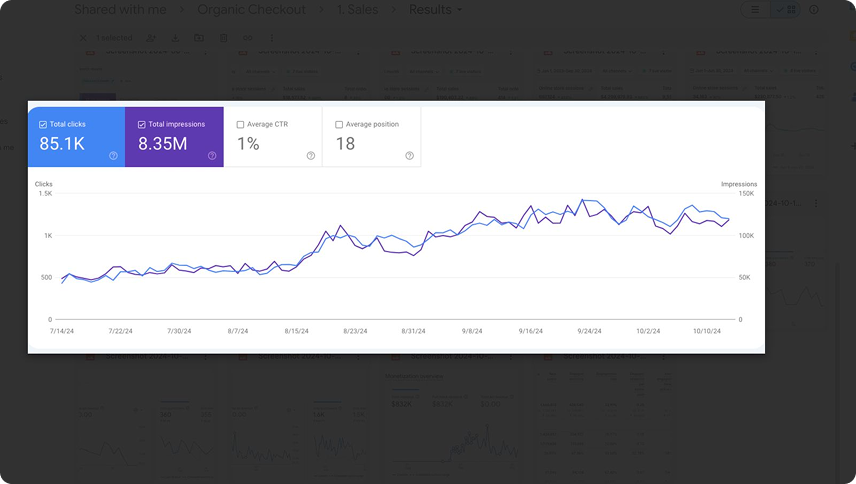Clear the file selection with X icon

83,38
